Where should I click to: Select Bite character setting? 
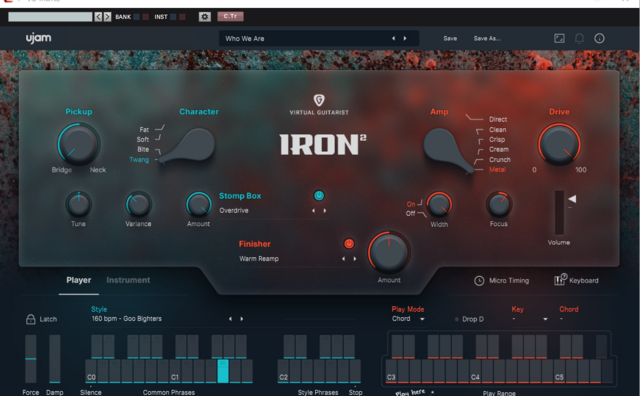point(143,149)
